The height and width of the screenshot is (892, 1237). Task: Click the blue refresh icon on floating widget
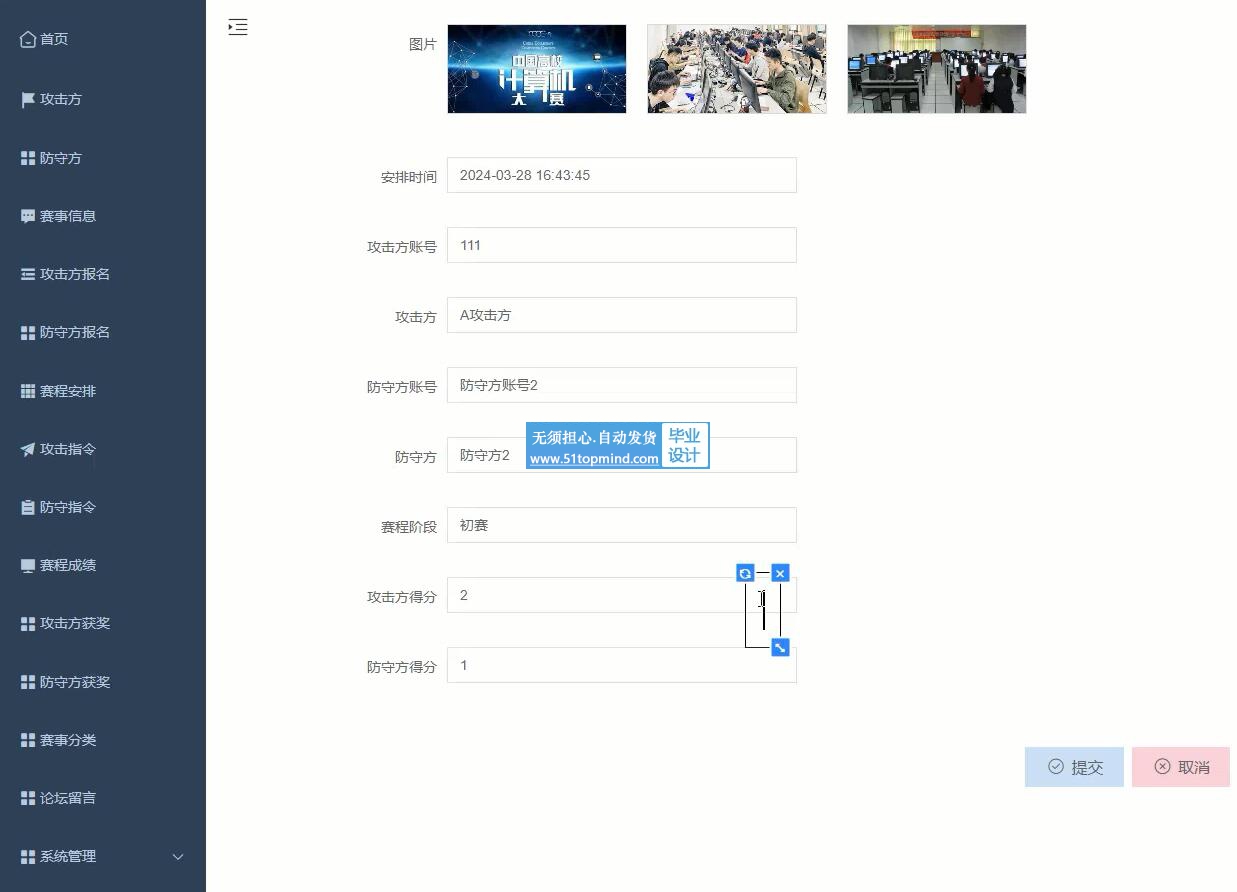click(x=745, y=573)
